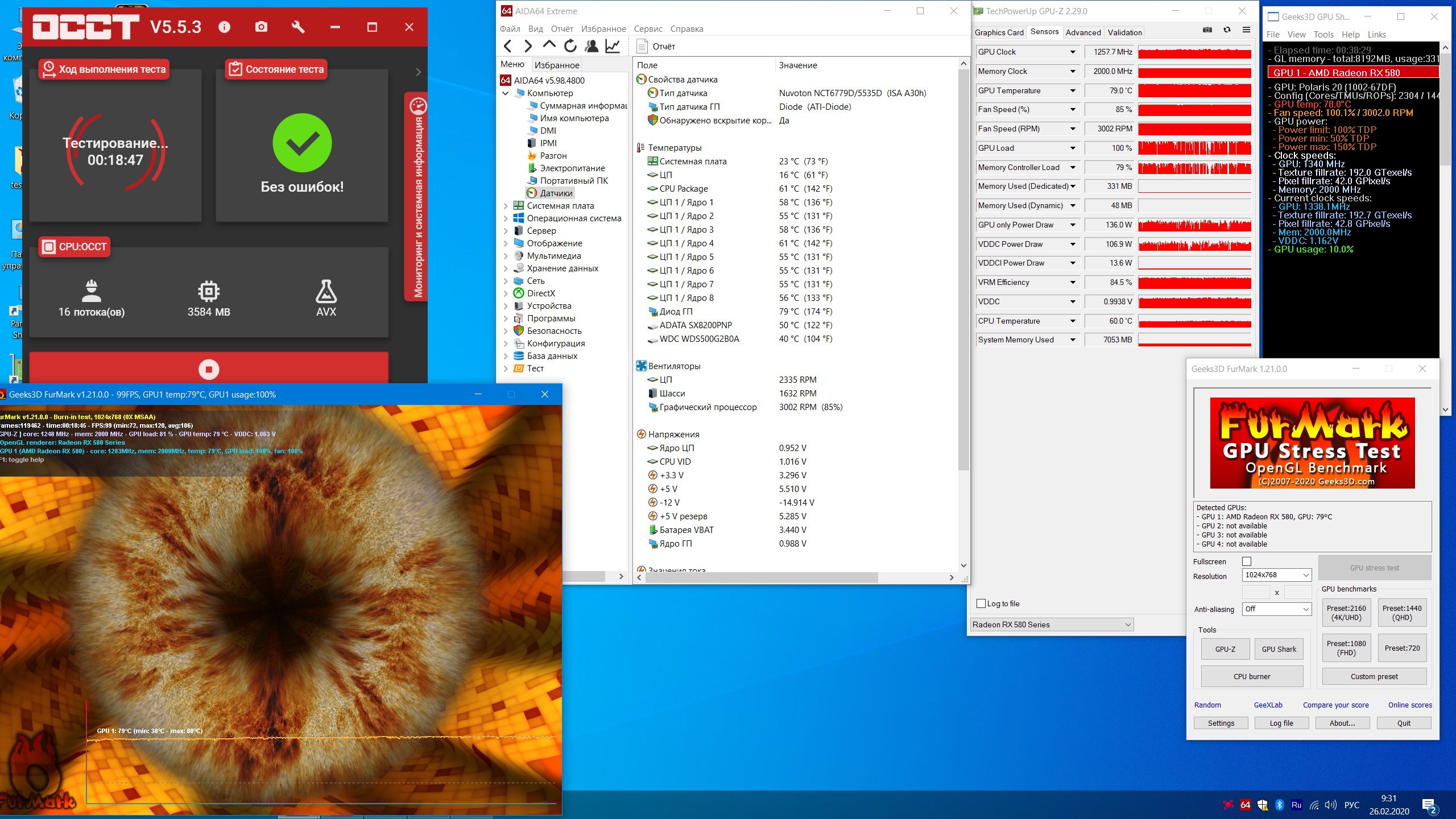This screenshot has width=1456, height=819.
Task: Click OCCT screenshot camera icon
Action: [x=261, y=27]
